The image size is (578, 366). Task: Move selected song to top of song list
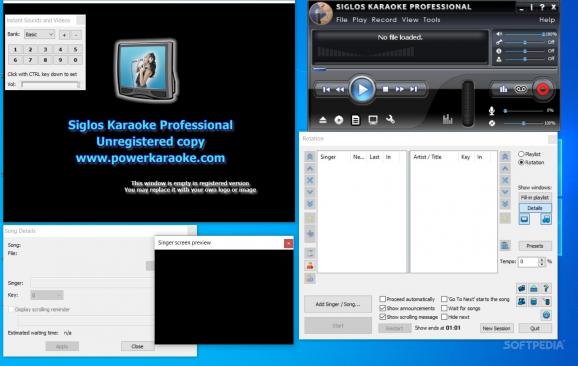(505, 157)
